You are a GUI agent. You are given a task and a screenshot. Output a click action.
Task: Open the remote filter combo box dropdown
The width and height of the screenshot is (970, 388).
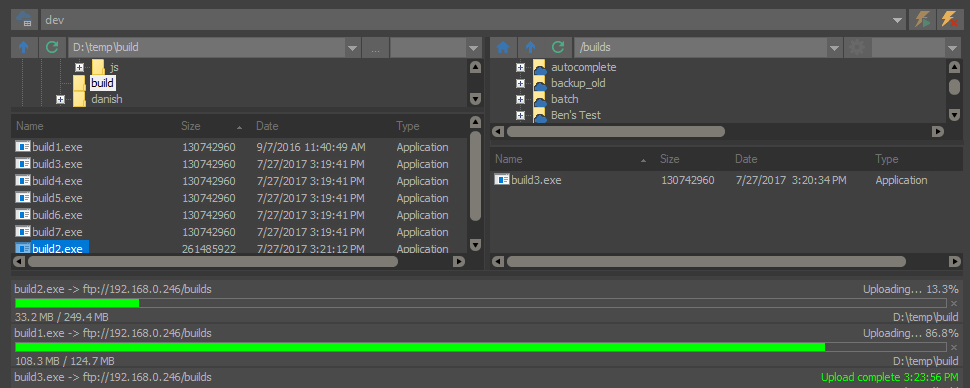point(953,48)
